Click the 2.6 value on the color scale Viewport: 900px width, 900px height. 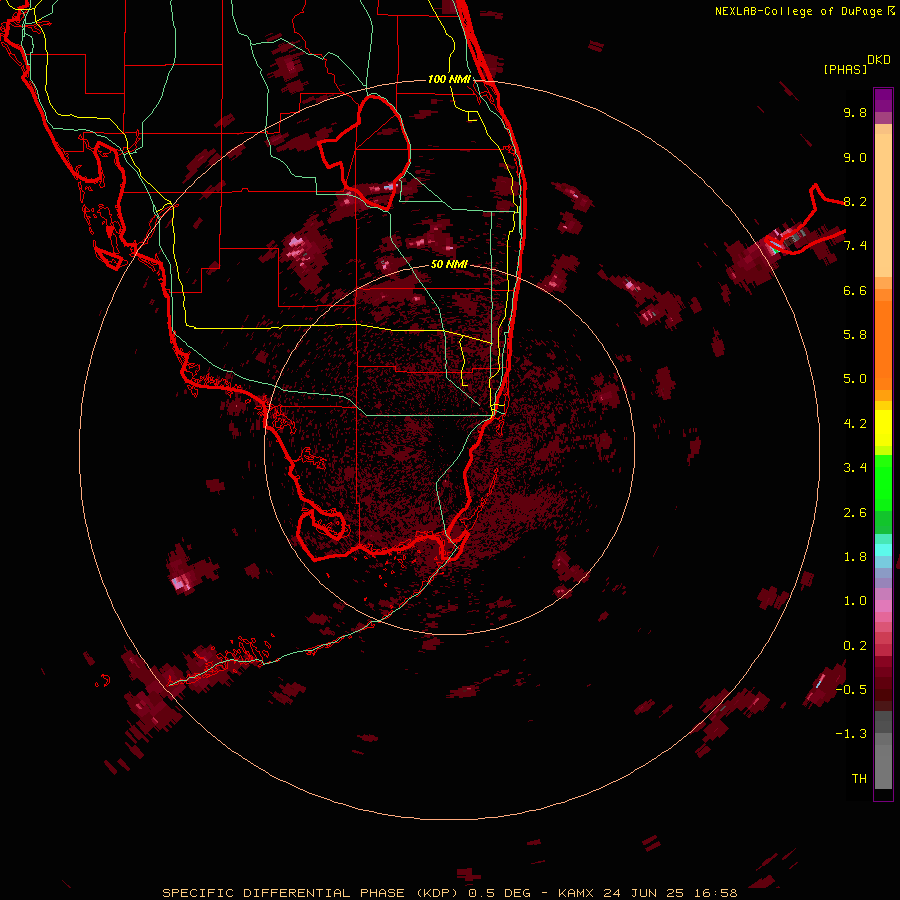(855, 513)
